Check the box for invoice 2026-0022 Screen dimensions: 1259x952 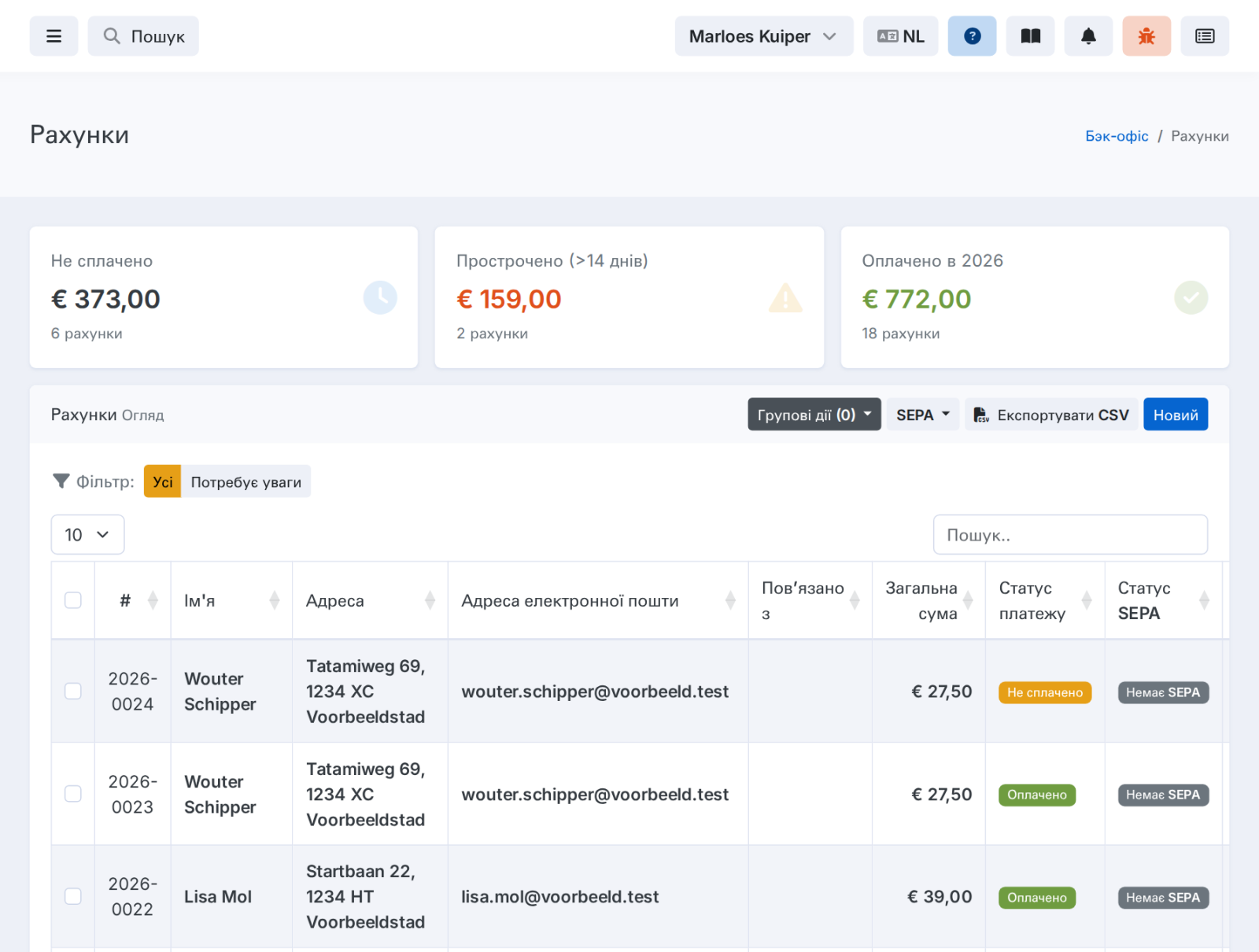point(73,896)
